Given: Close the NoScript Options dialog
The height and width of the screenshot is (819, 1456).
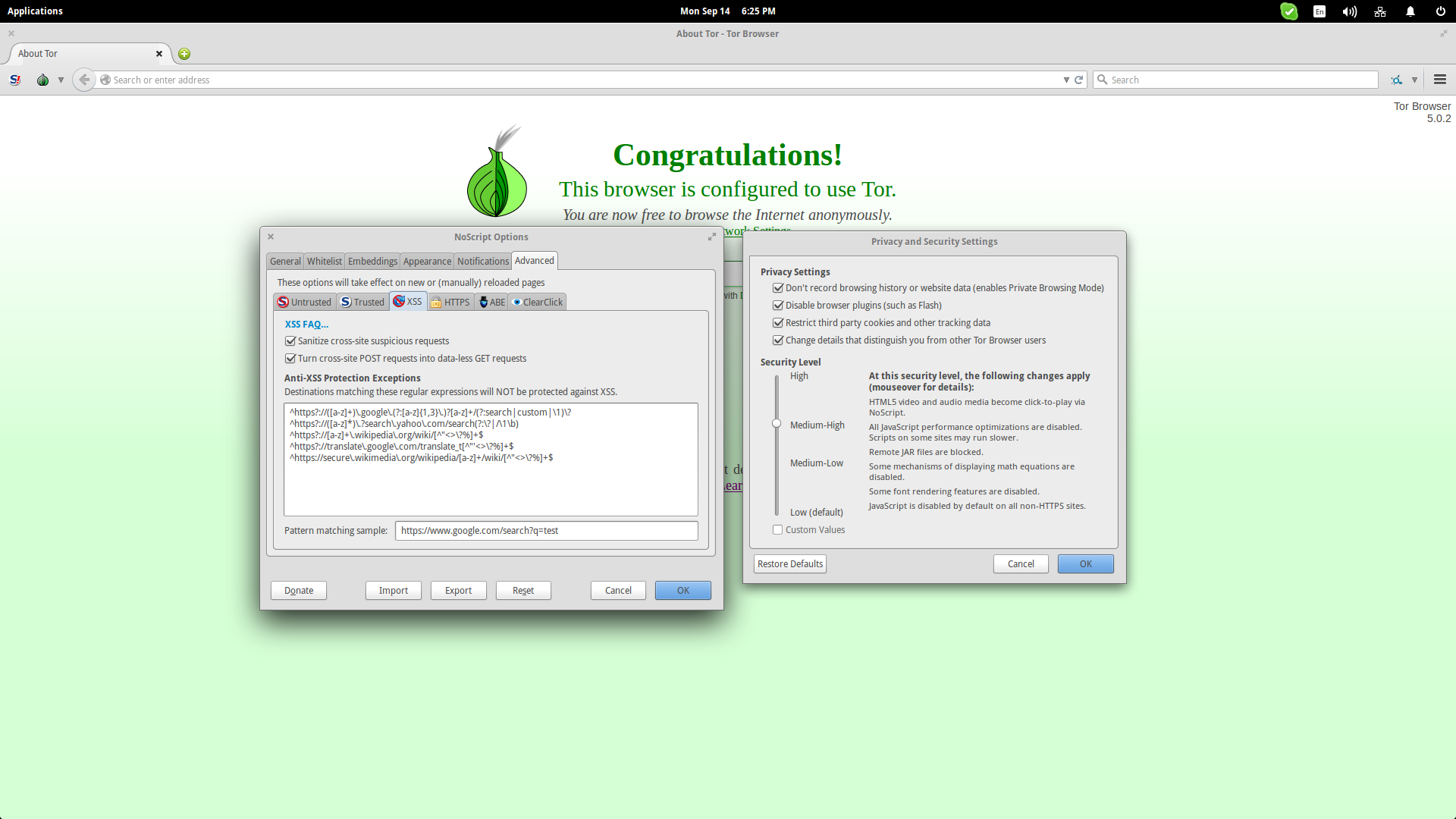Looking at the screenshot, I should [x=271, y=237].
